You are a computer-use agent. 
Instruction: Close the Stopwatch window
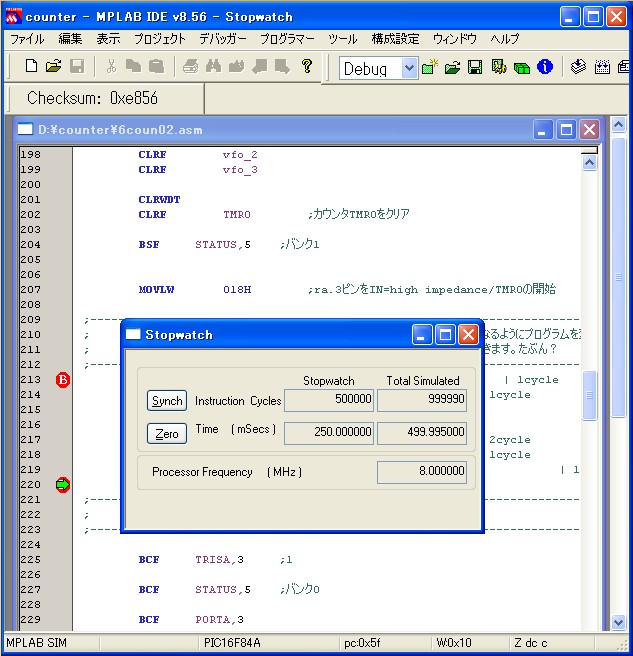pos(468,335)
